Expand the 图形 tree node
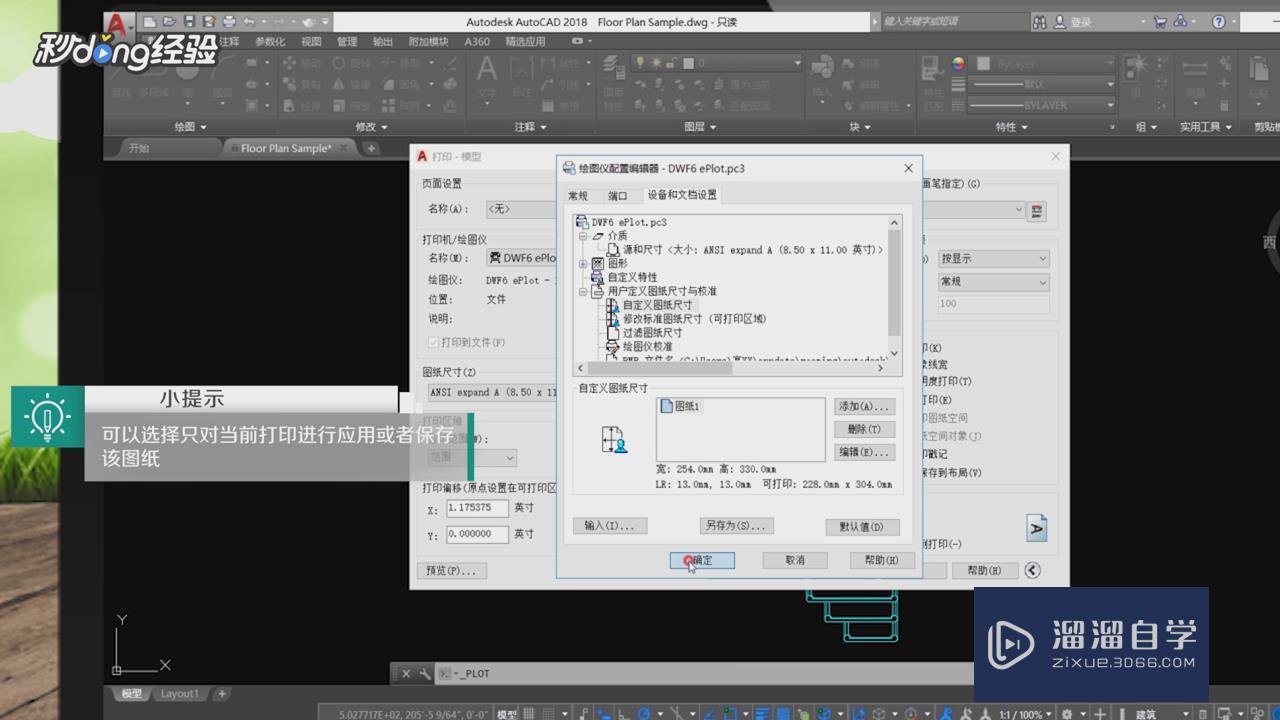This screenshot has height=720, width=1280. pyautogui.click(x=583, y=264)
